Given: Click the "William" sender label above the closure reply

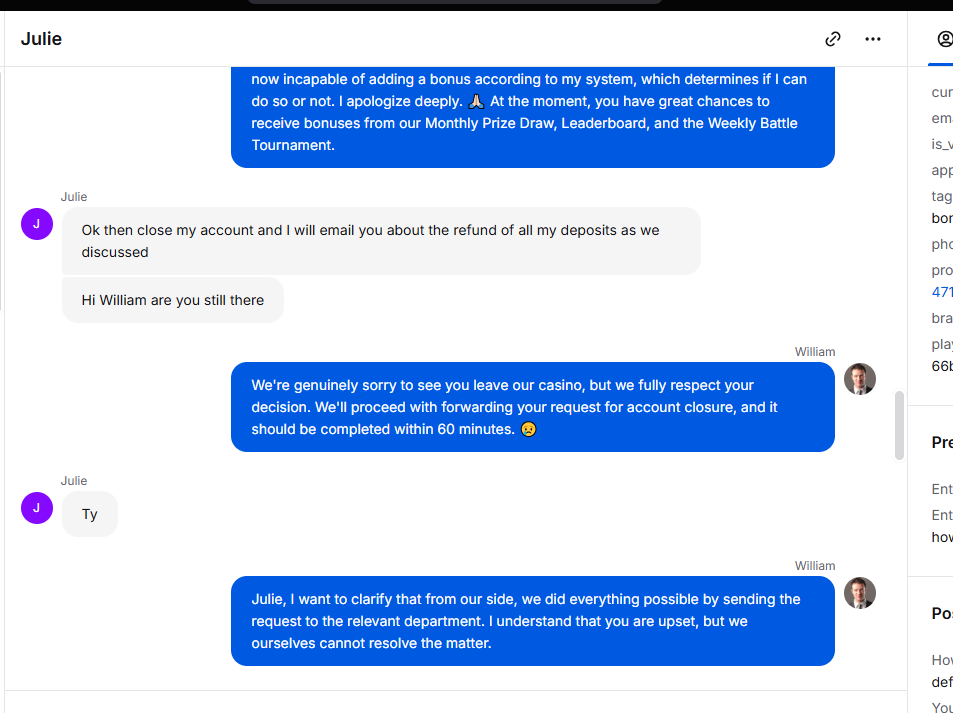Looking at the screenshot, I should coord(814,351).
